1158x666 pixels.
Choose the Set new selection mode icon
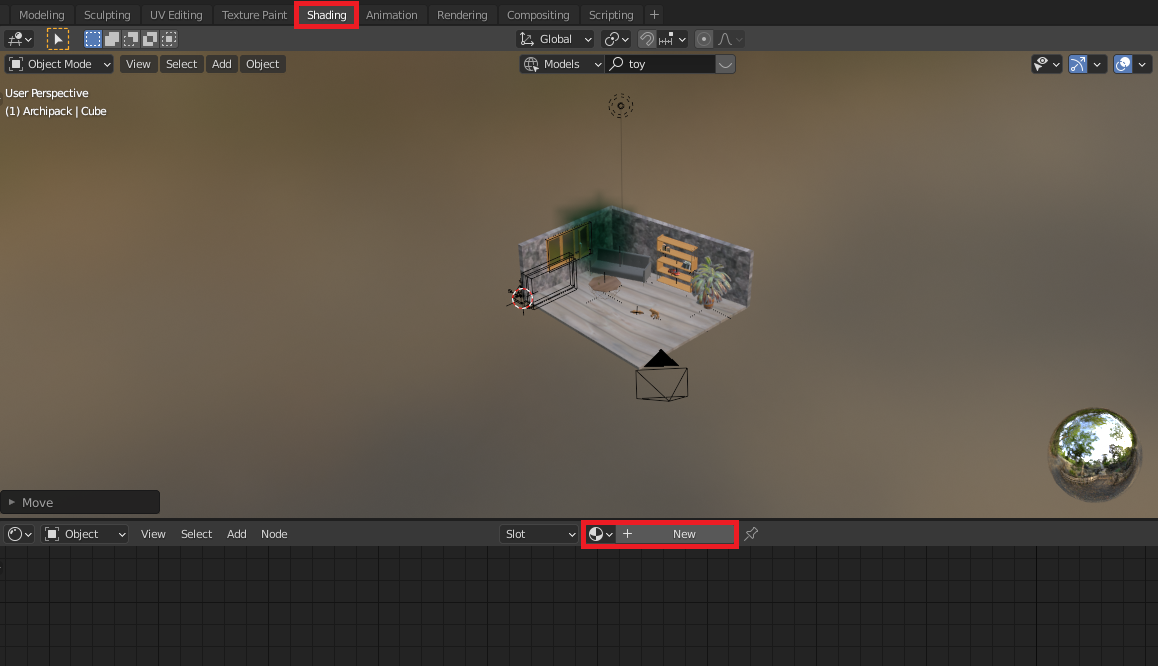93,39
